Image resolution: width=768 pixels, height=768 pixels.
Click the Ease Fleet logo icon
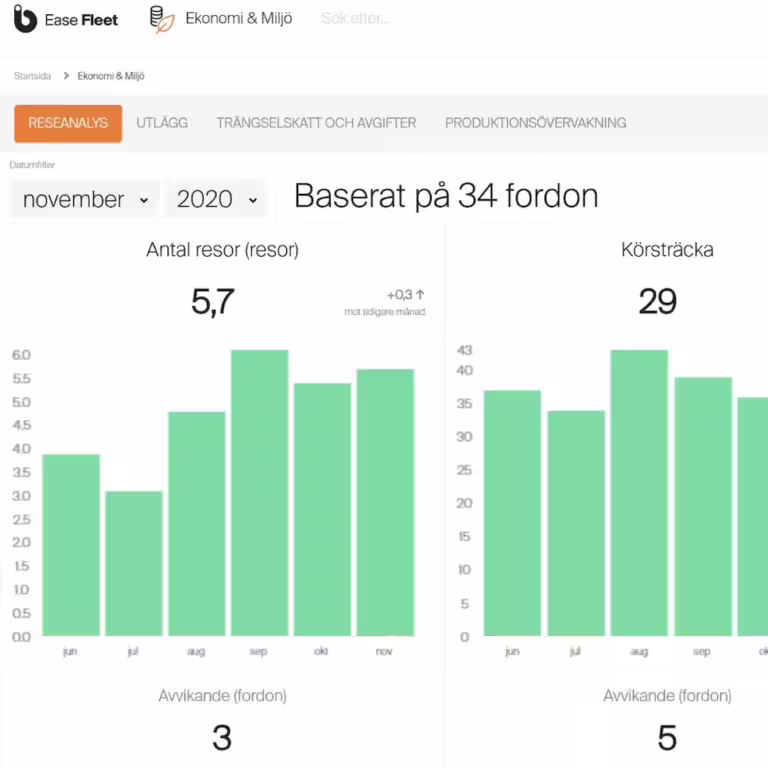[25, 19]
